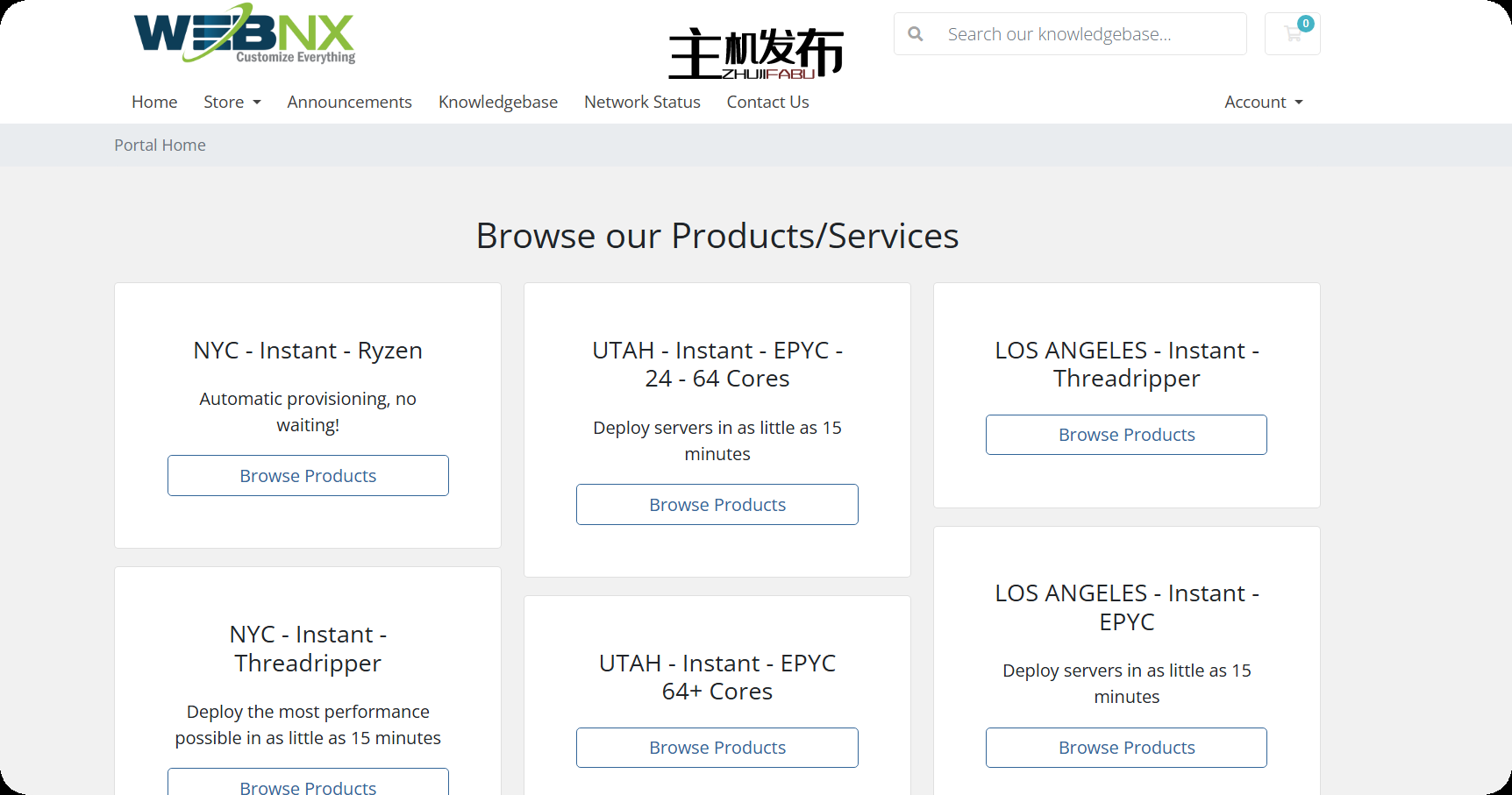This screenshot has width=1512, height=795.
Task: Browse products for UTAH EPYC 24-64 Cores
Action: pos(717,505)
